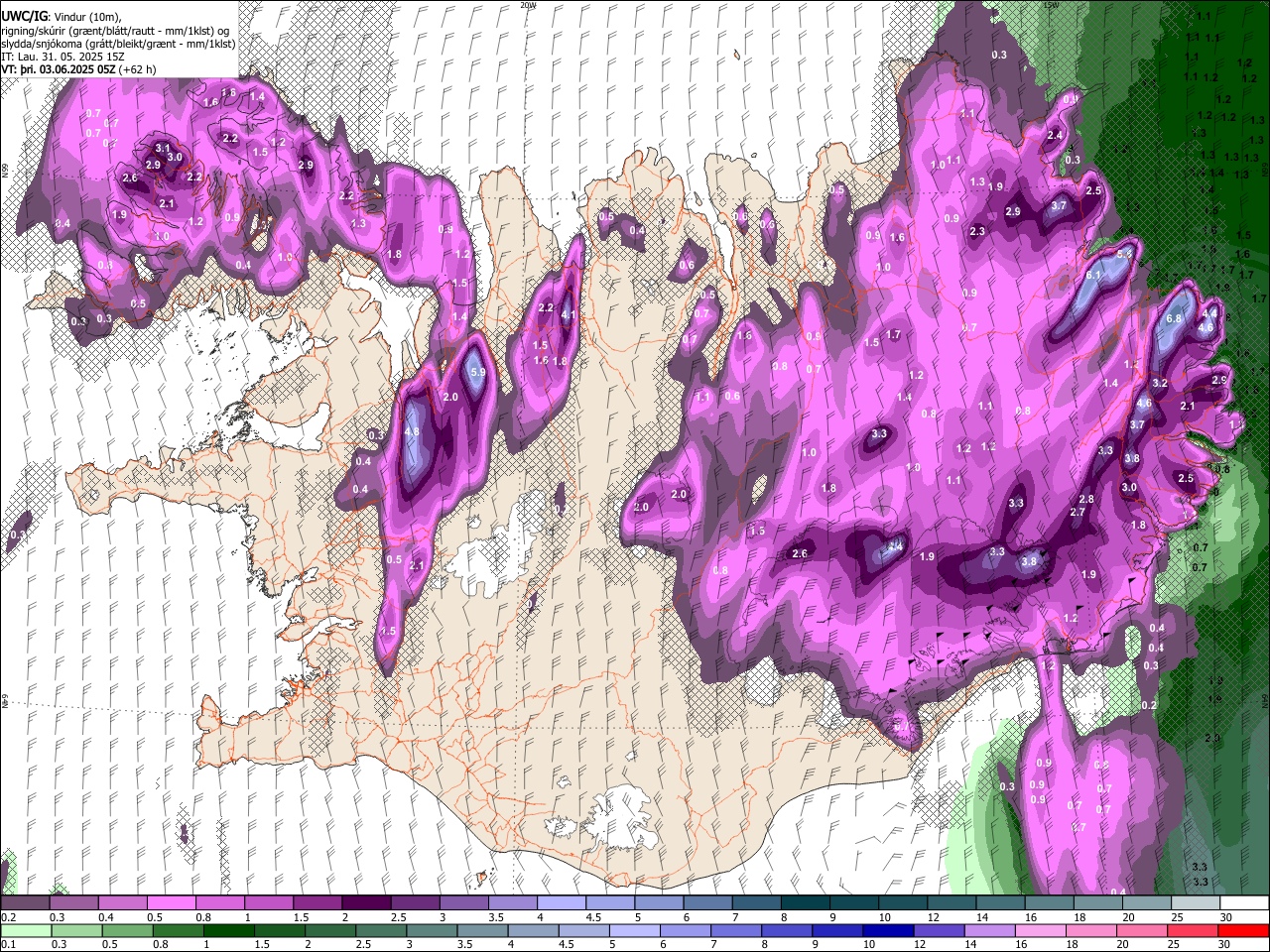Click the white 30 mm swatch in the snow legend
Screen dimensions: 1270x952
click(x=1244, y=903)
